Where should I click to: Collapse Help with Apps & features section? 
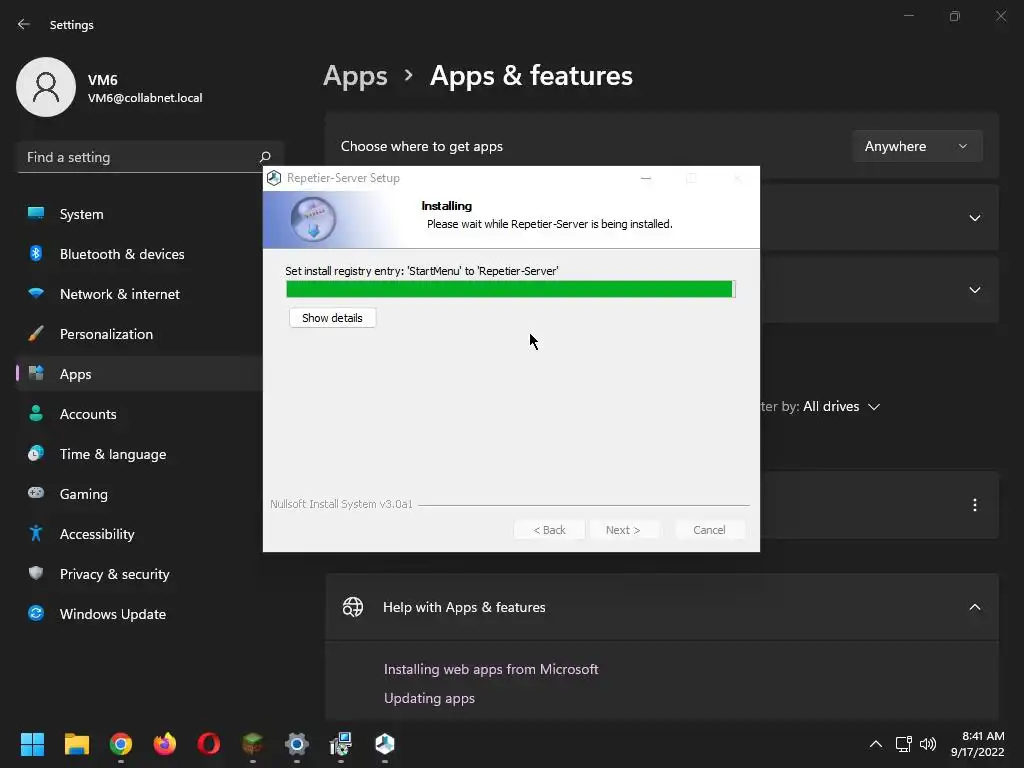974,607
